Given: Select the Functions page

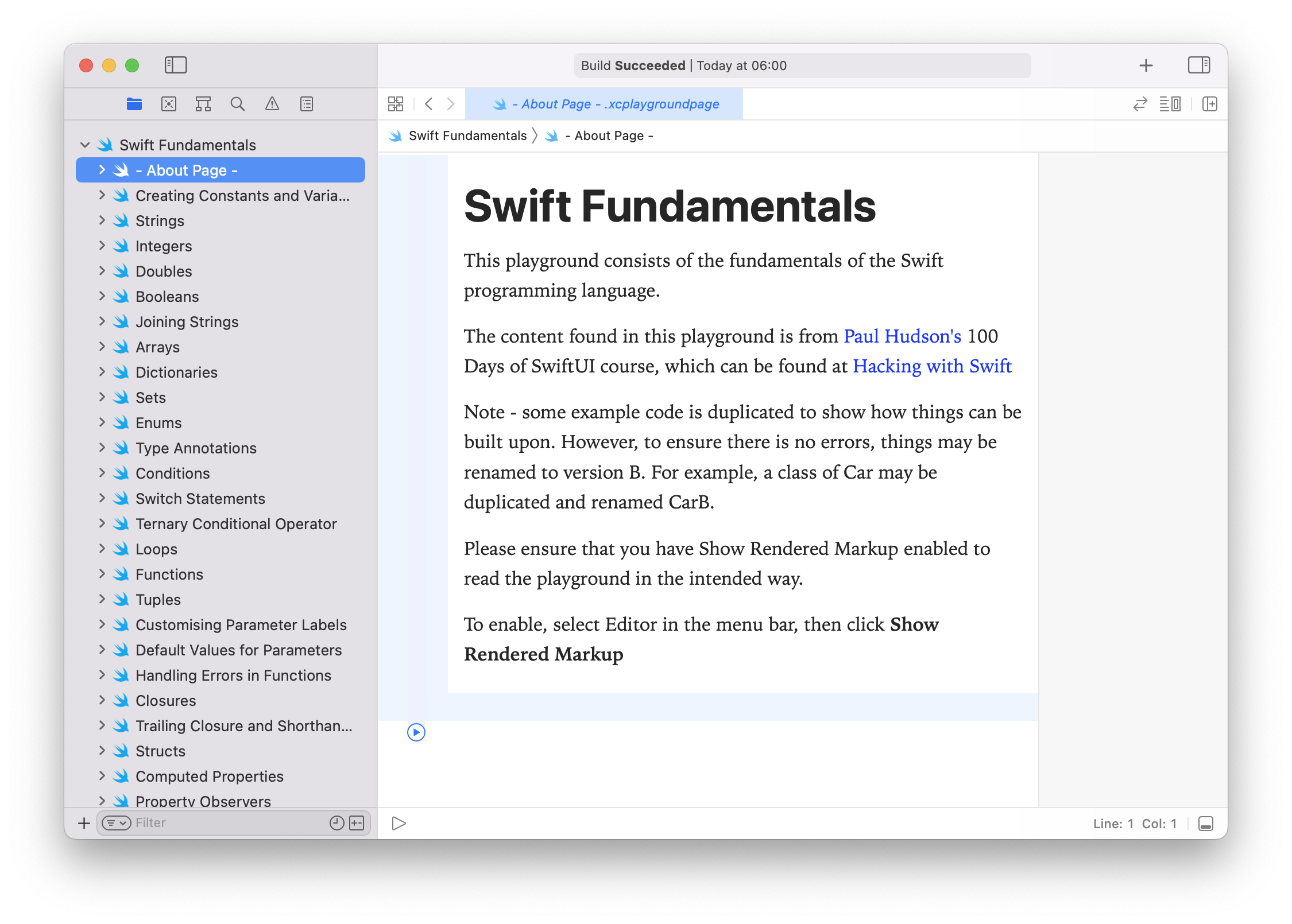Looking at the screenshot, I should tap(221, 574).
